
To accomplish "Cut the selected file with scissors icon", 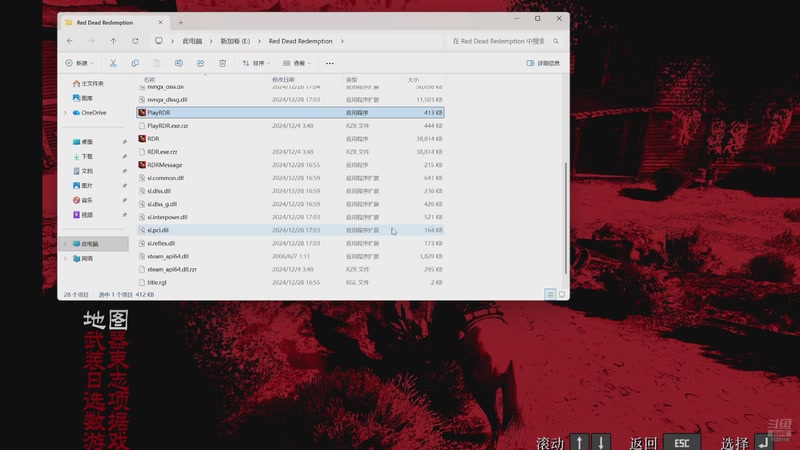I will point(113,63).
